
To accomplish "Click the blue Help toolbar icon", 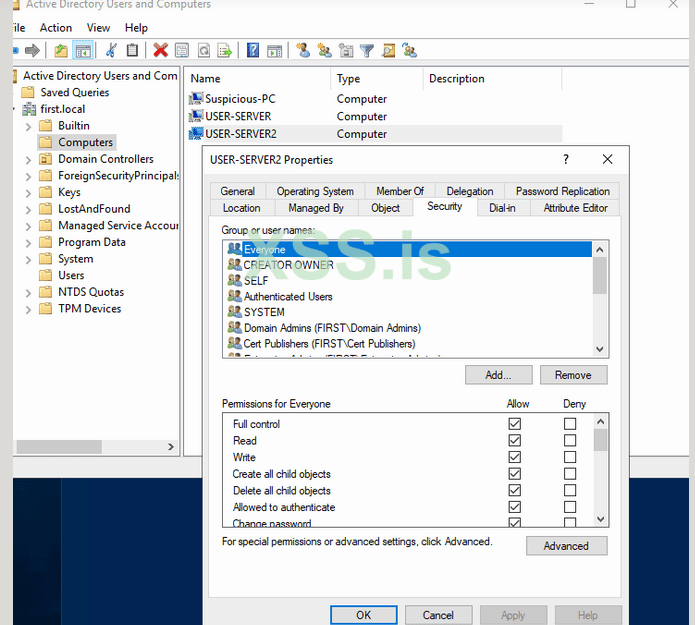I will (x=253, y=50).
